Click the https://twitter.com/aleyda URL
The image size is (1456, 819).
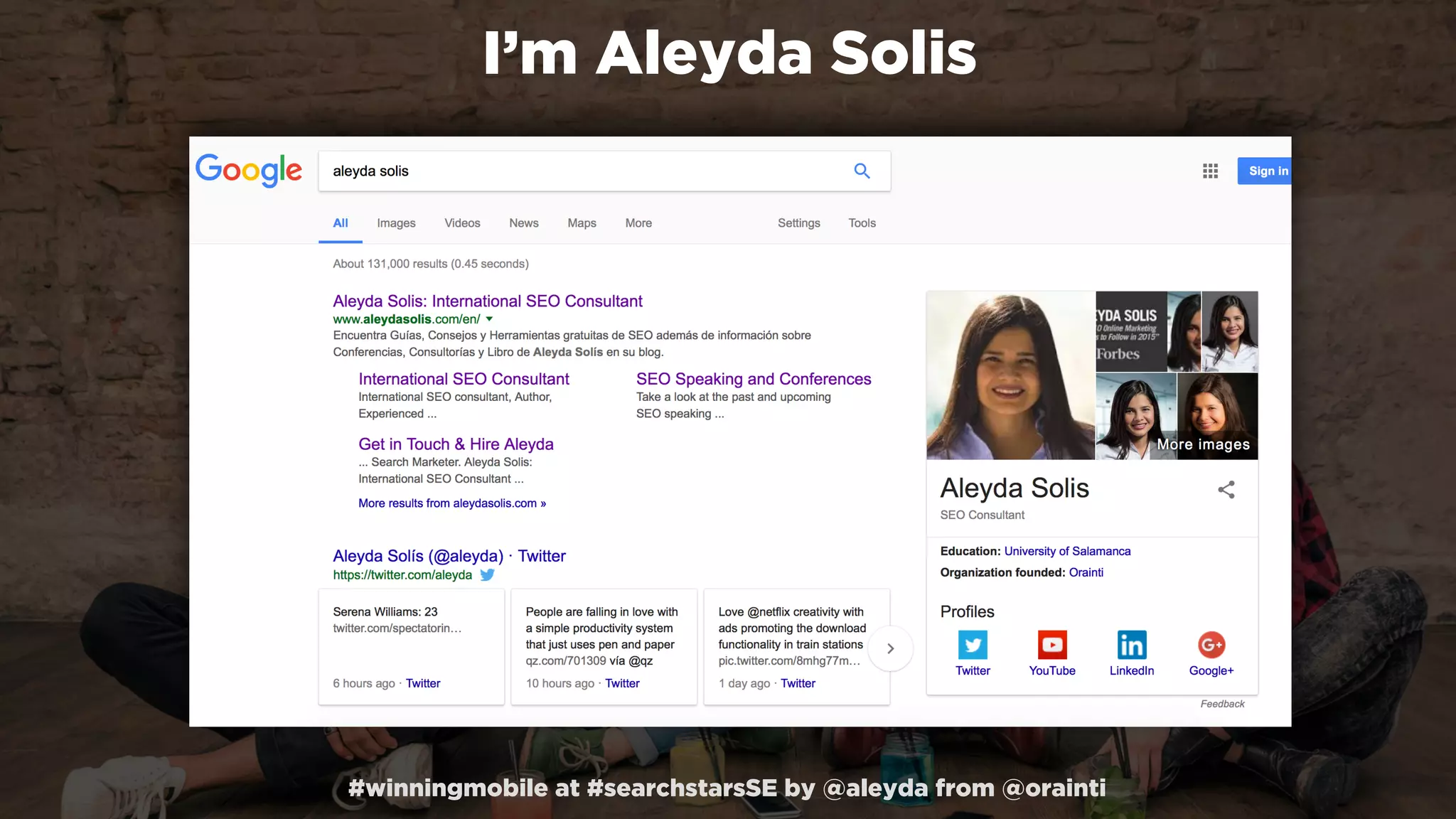coord(402,574)
